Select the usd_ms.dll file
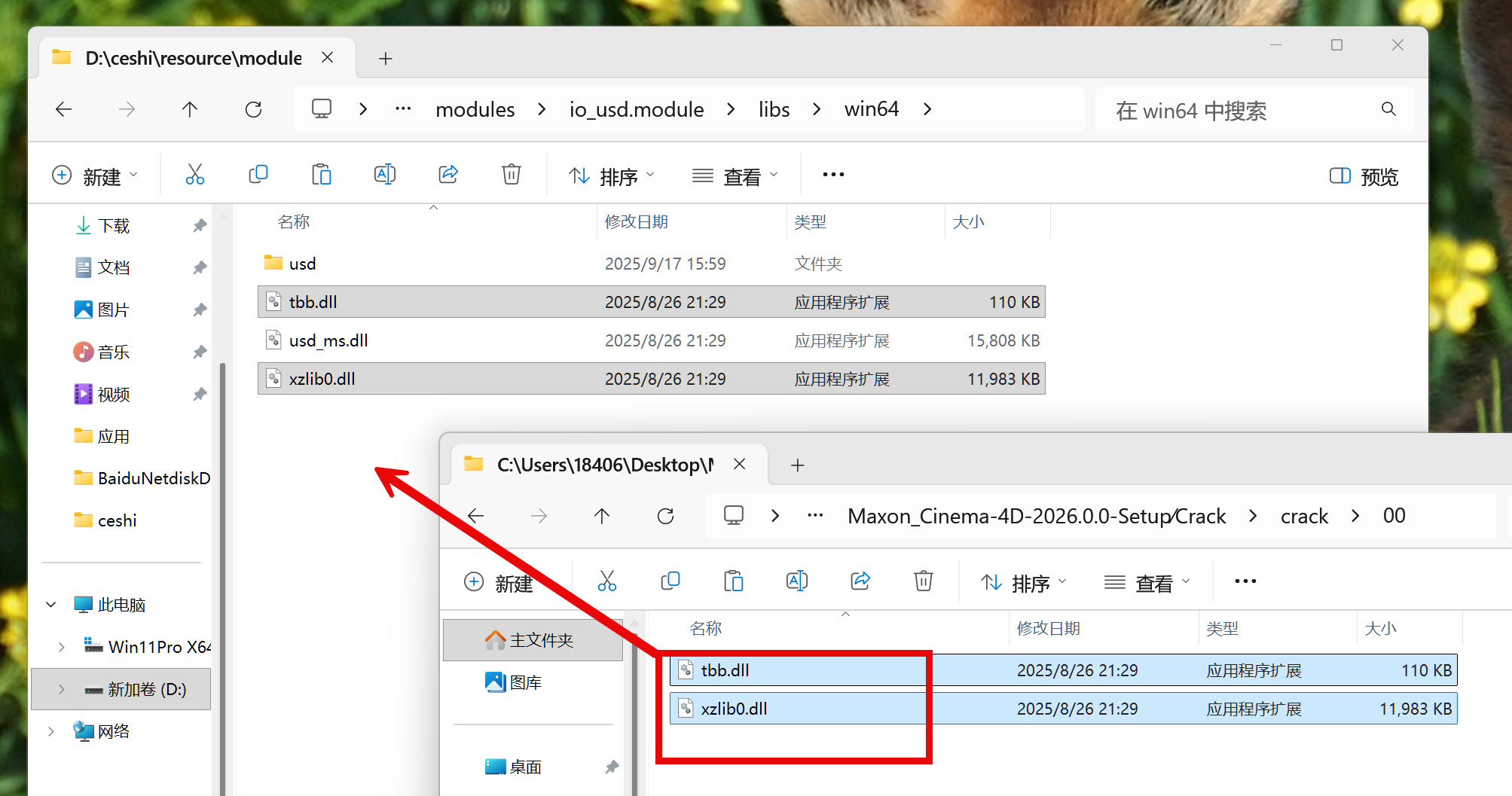The image size is (1512, 796). pyautogui.click(x=328, y=340)
